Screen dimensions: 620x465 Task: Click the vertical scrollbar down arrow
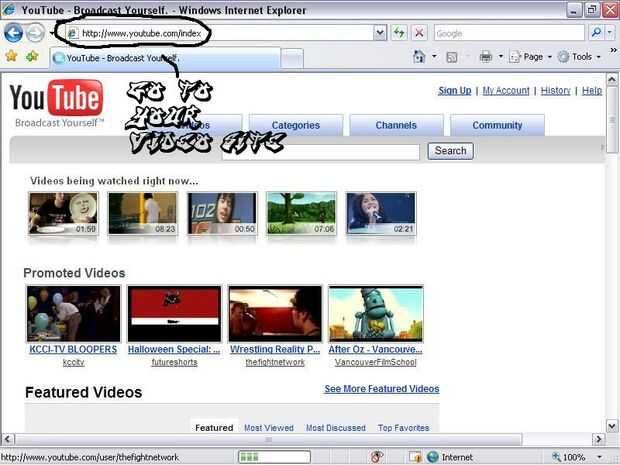coord(612,426)
